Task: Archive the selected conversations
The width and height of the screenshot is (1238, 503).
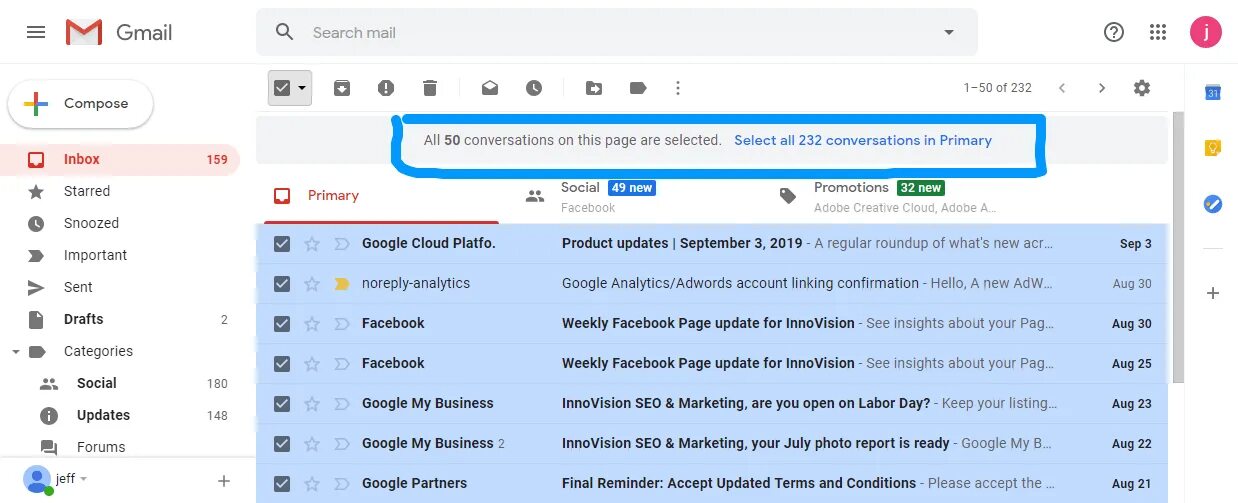Action: (342, 88)
